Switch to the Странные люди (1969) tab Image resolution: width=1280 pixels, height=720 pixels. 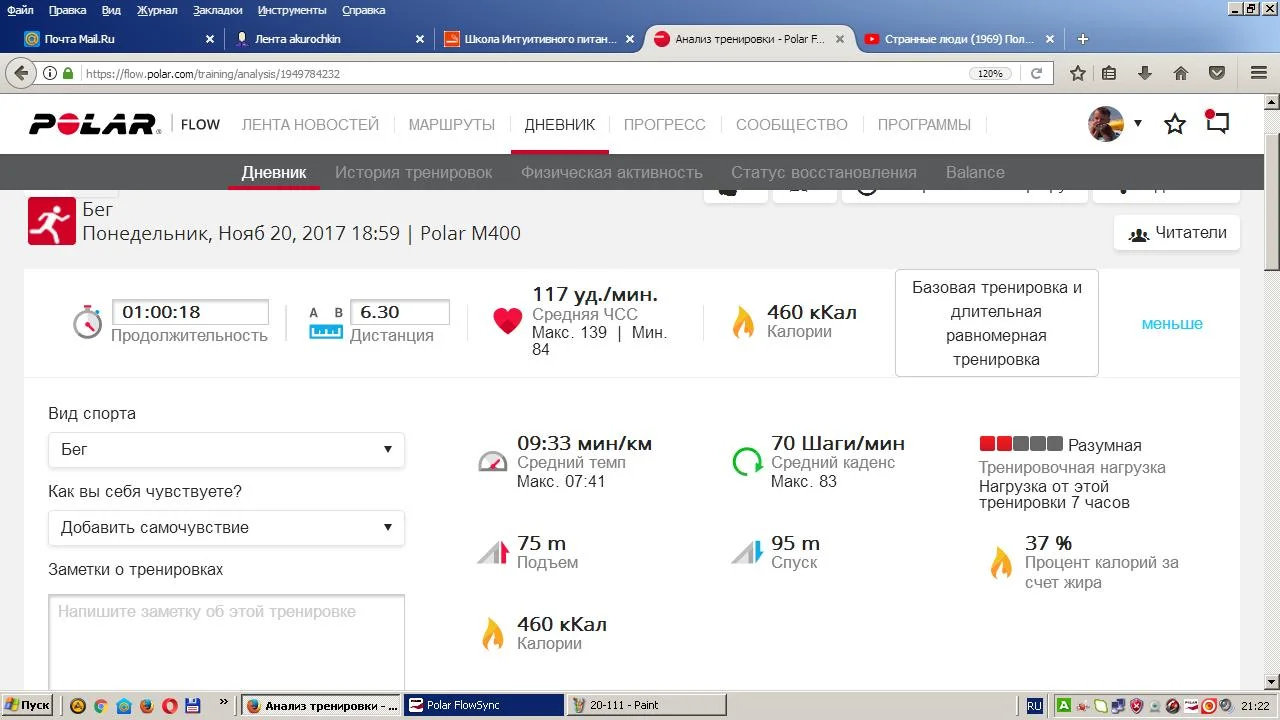958,40
